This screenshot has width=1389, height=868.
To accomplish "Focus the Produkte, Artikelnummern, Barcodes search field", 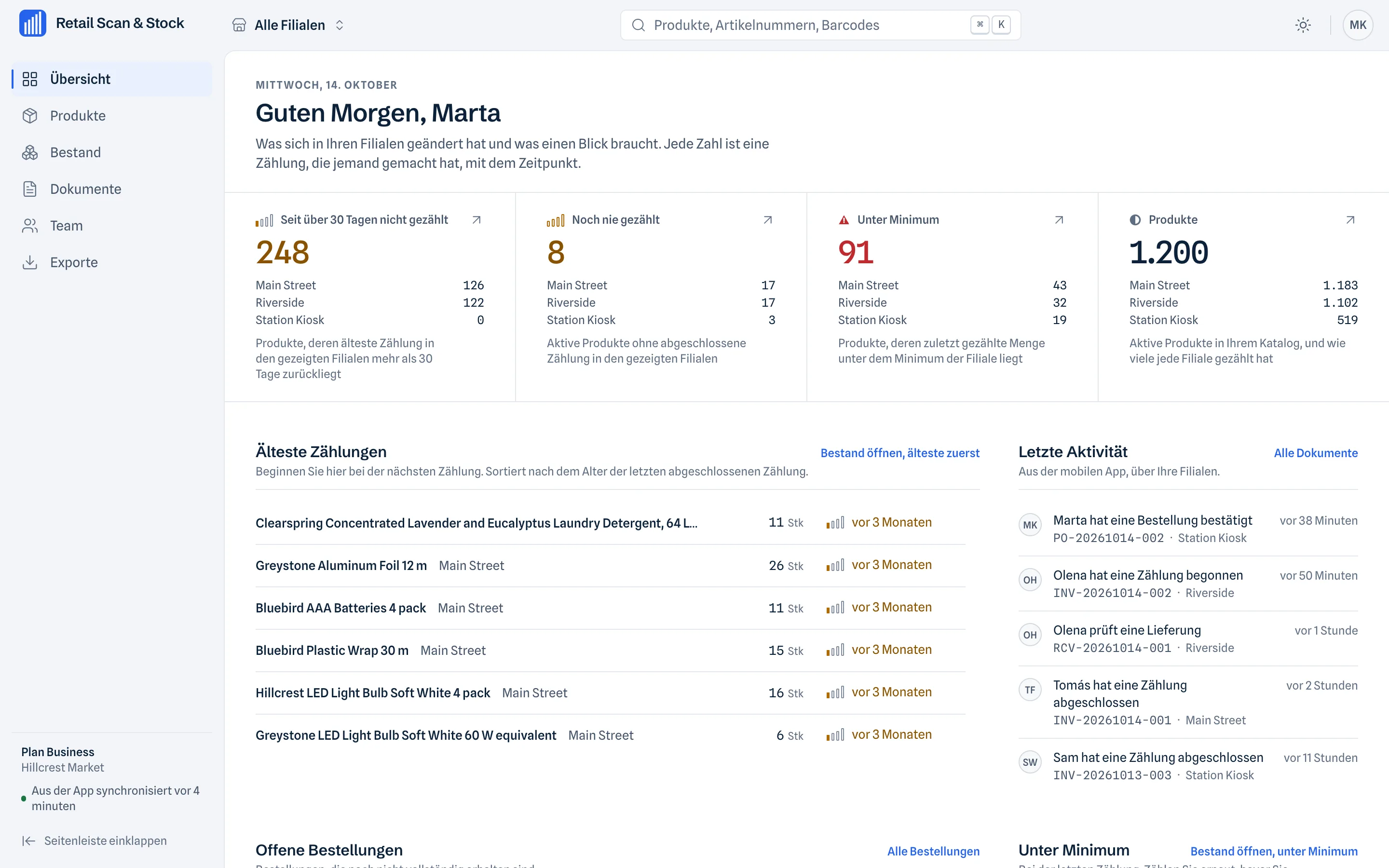I will click(x=820, y=25).
